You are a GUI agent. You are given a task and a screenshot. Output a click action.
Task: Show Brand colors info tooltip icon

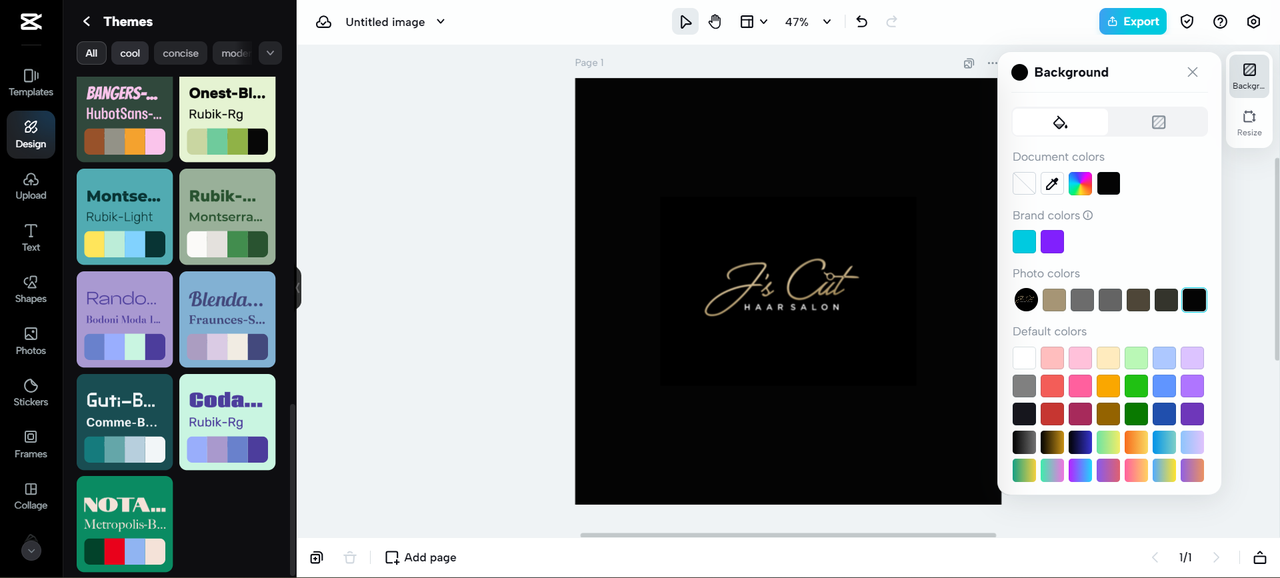point(1088,215)
